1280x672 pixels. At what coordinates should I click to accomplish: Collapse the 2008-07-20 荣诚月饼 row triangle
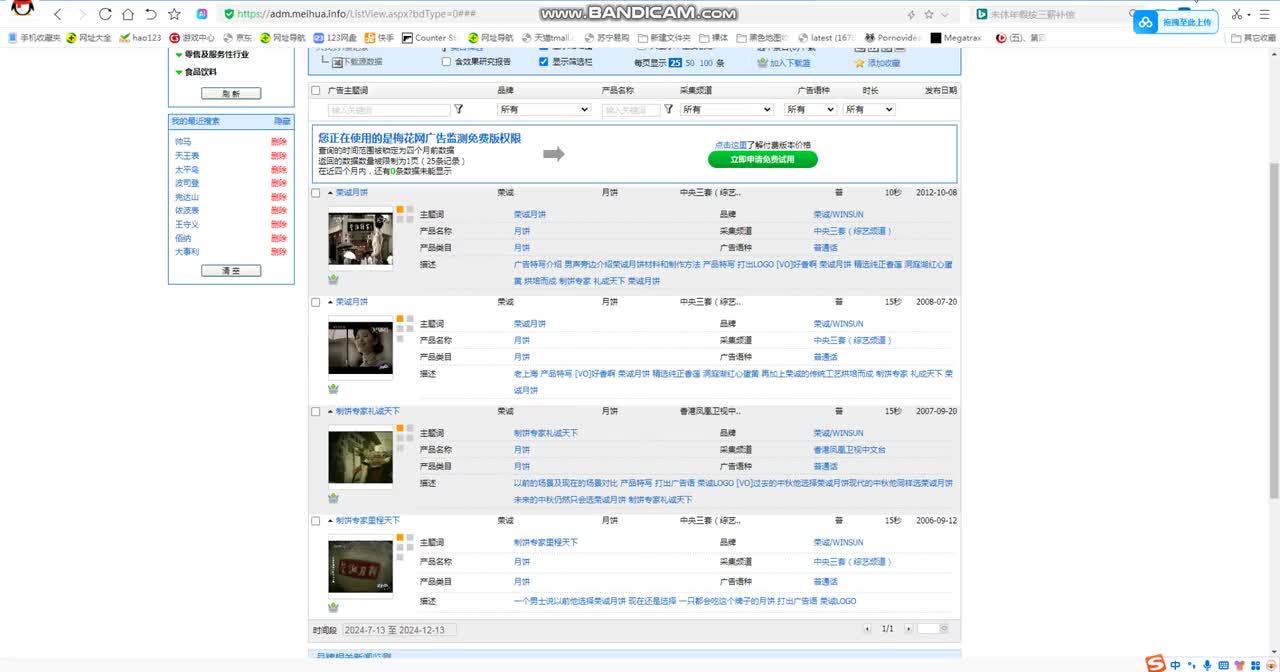coord(330,302)
